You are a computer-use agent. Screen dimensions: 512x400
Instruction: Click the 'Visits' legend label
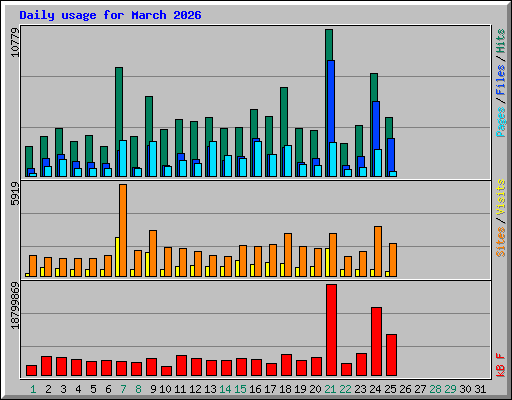point(501,197)
